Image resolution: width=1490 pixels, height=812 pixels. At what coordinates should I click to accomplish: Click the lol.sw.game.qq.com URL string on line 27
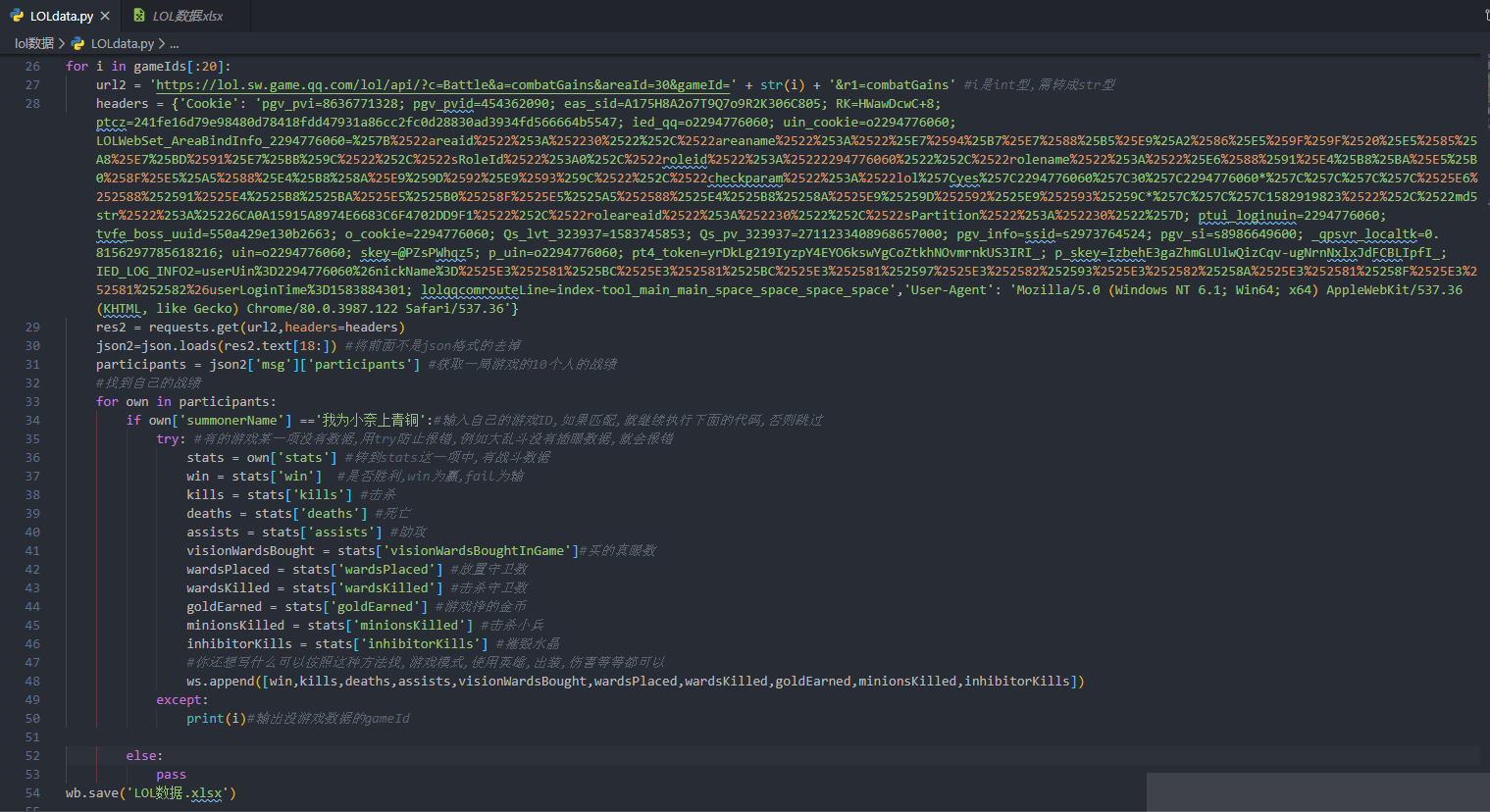click(442, 84)
